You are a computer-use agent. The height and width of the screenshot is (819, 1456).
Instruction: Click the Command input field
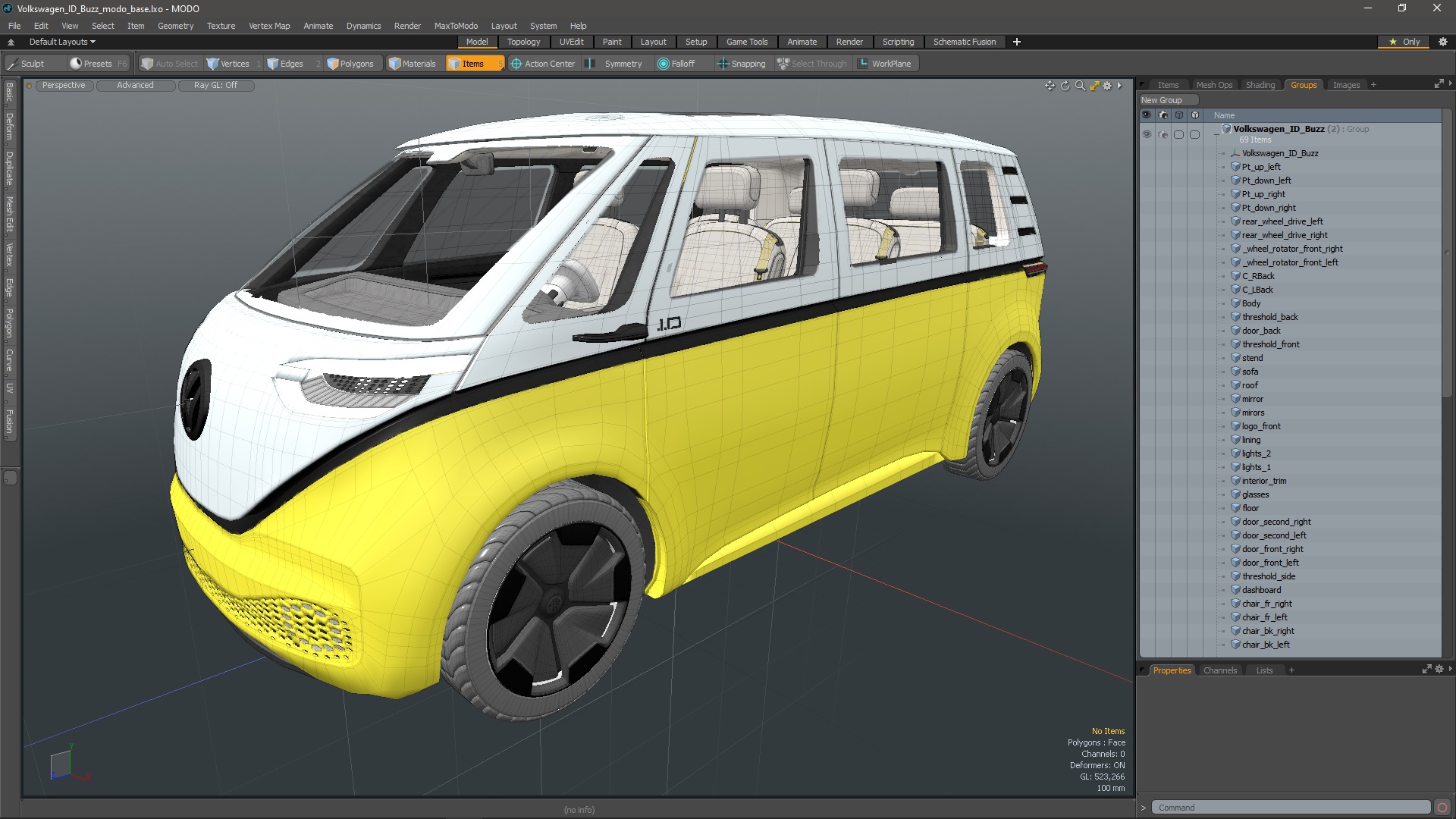[1291, 808]
